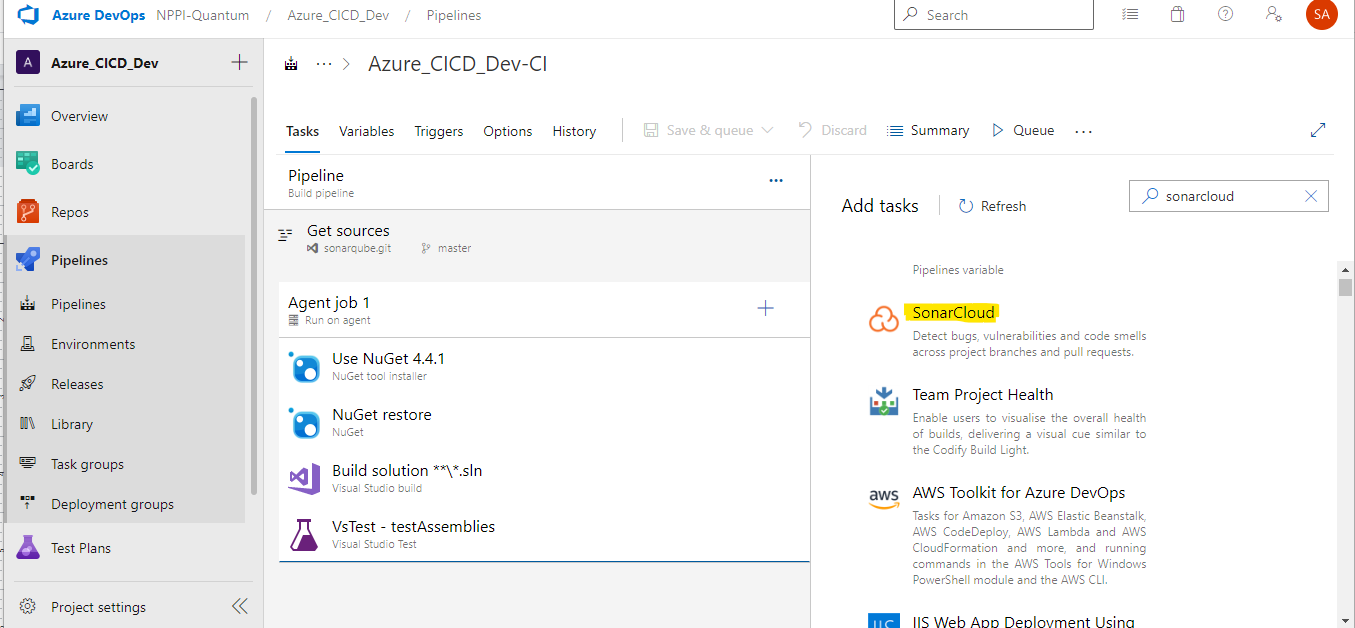Click the Releases rocket icon
1355x628 pixels.
tap(28, 384)
